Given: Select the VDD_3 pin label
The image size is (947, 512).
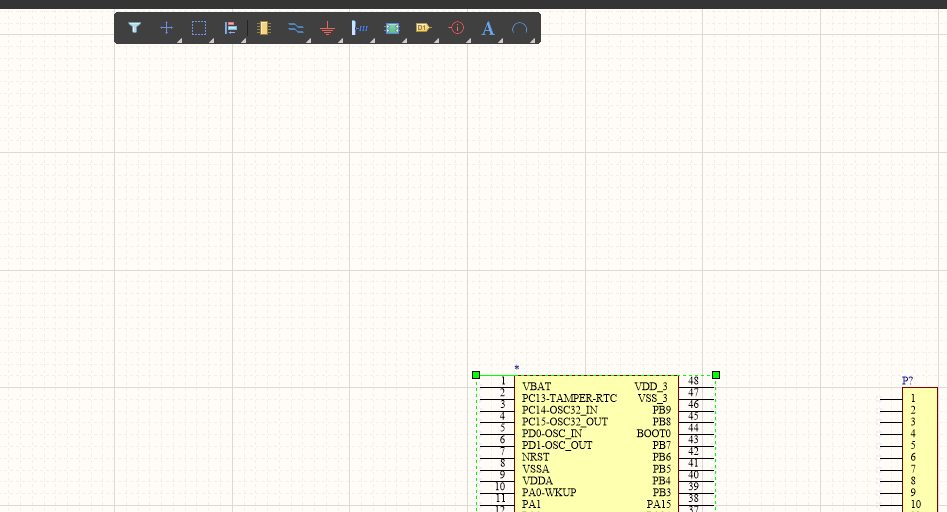Looking at the screenshot, I should point(651,386).
